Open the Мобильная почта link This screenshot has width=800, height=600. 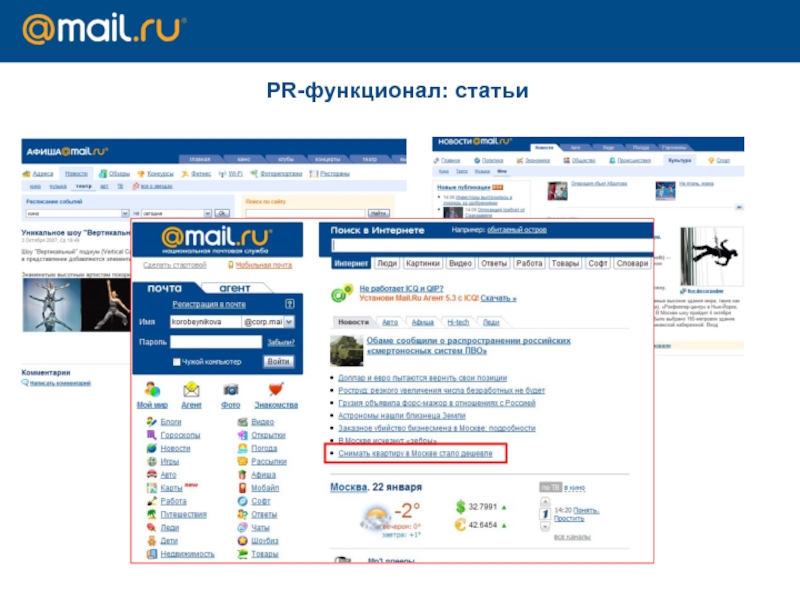(264, 265)
